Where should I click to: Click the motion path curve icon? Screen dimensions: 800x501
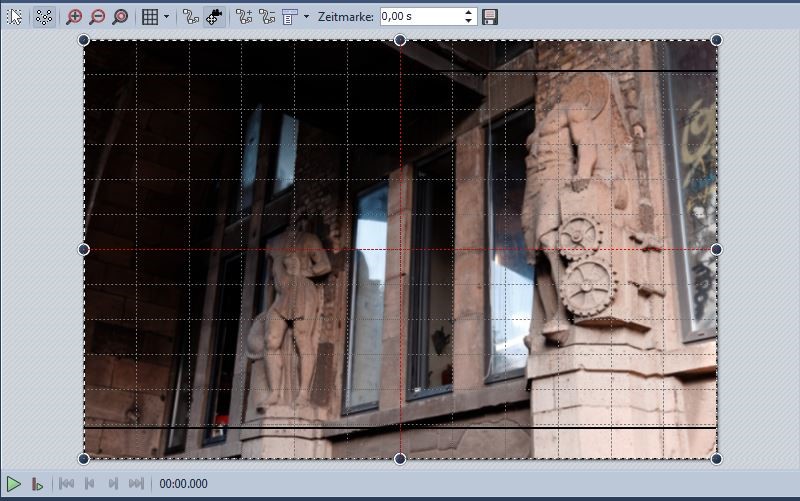pos(191,17)
